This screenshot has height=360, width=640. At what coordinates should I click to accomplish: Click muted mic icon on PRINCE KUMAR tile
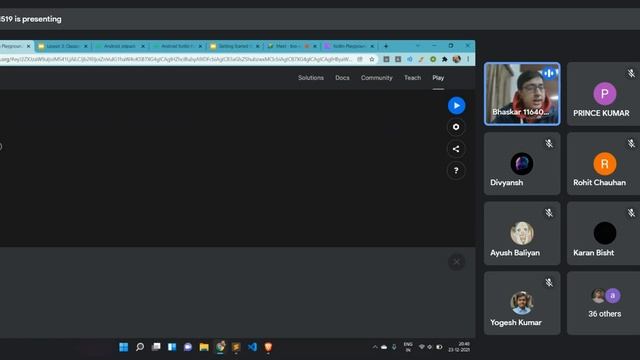631,73
